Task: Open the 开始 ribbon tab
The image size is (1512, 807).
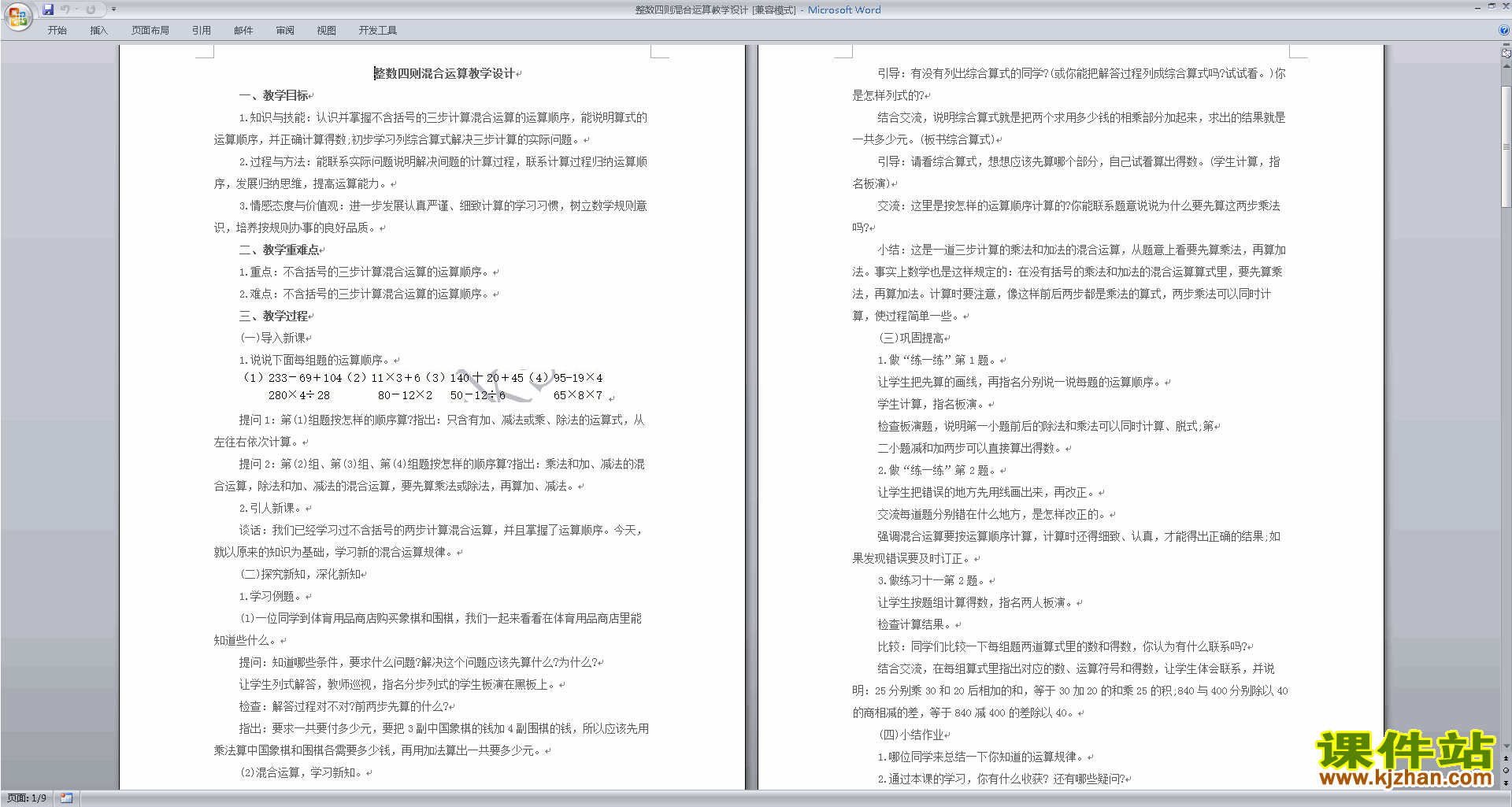Action: tap(57, 30)
